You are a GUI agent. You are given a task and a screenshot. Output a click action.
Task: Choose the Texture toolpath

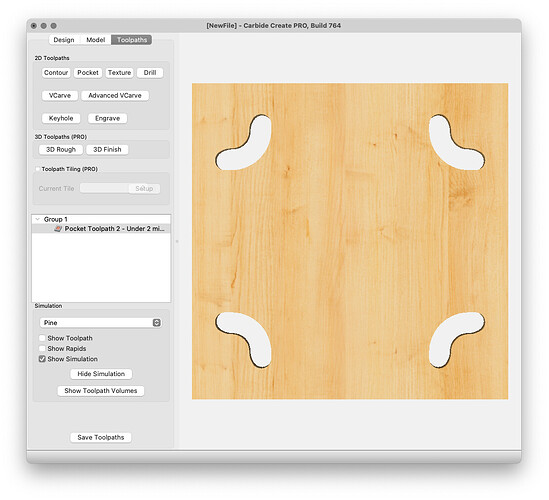119,72
